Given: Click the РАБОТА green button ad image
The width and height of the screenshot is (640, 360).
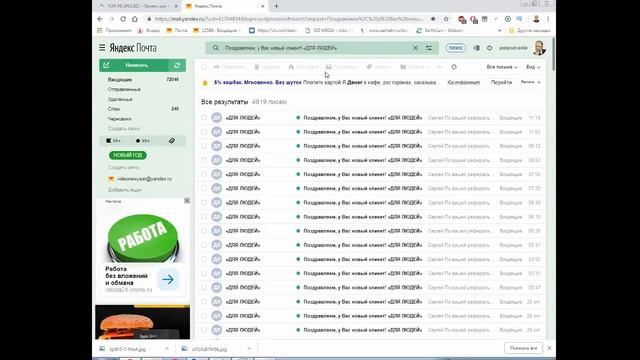Looking at the screenshot, I should [x=142, y=238].
